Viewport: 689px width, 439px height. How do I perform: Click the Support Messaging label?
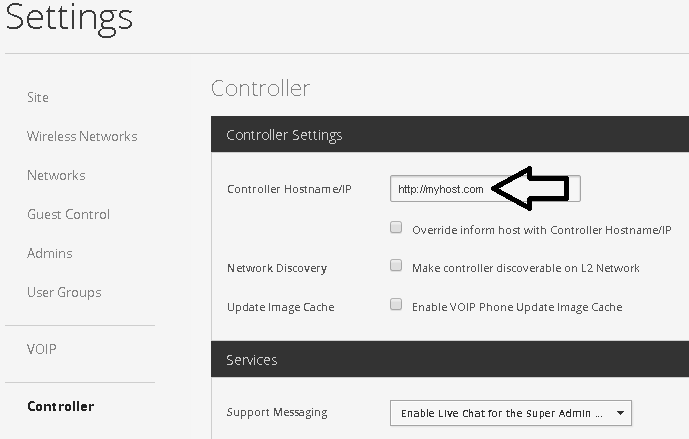coord(277,412)
